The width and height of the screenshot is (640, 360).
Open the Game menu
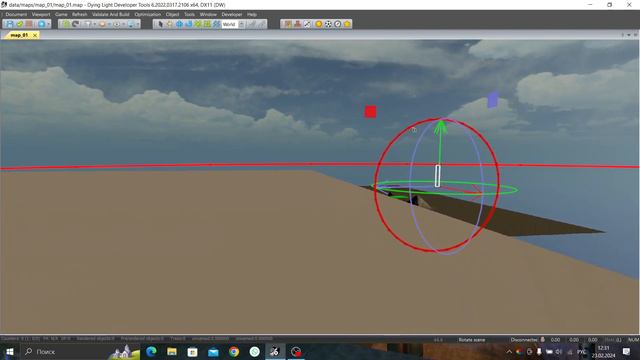tap(61, 14)
